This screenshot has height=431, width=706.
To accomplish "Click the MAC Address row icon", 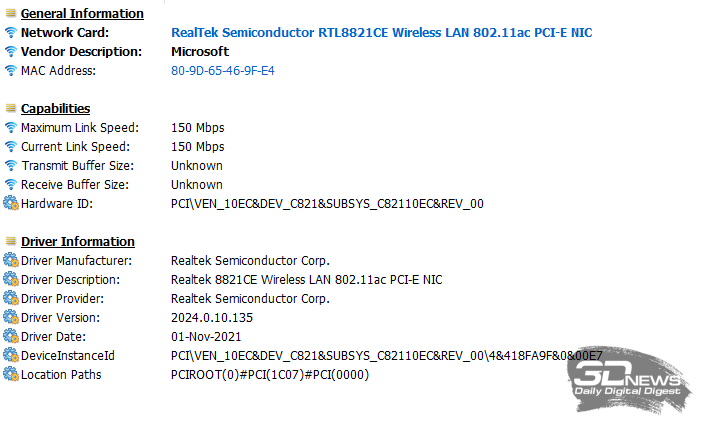I will (x=11, y=71).
